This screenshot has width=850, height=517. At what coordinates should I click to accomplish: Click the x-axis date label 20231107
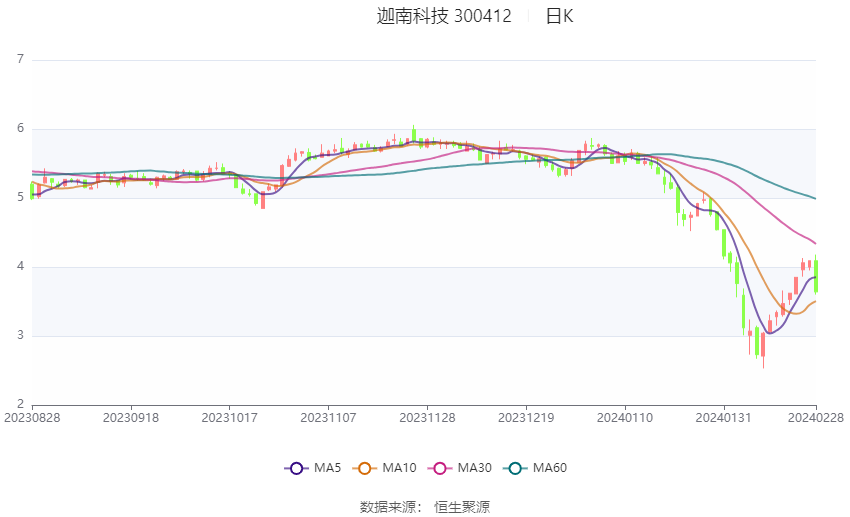(x=329, y=418)
